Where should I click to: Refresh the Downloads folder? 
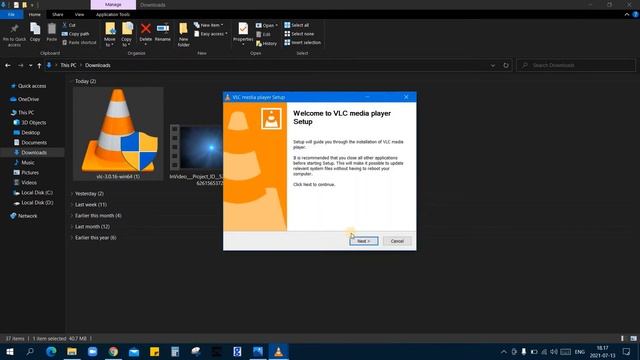point(506,65)
